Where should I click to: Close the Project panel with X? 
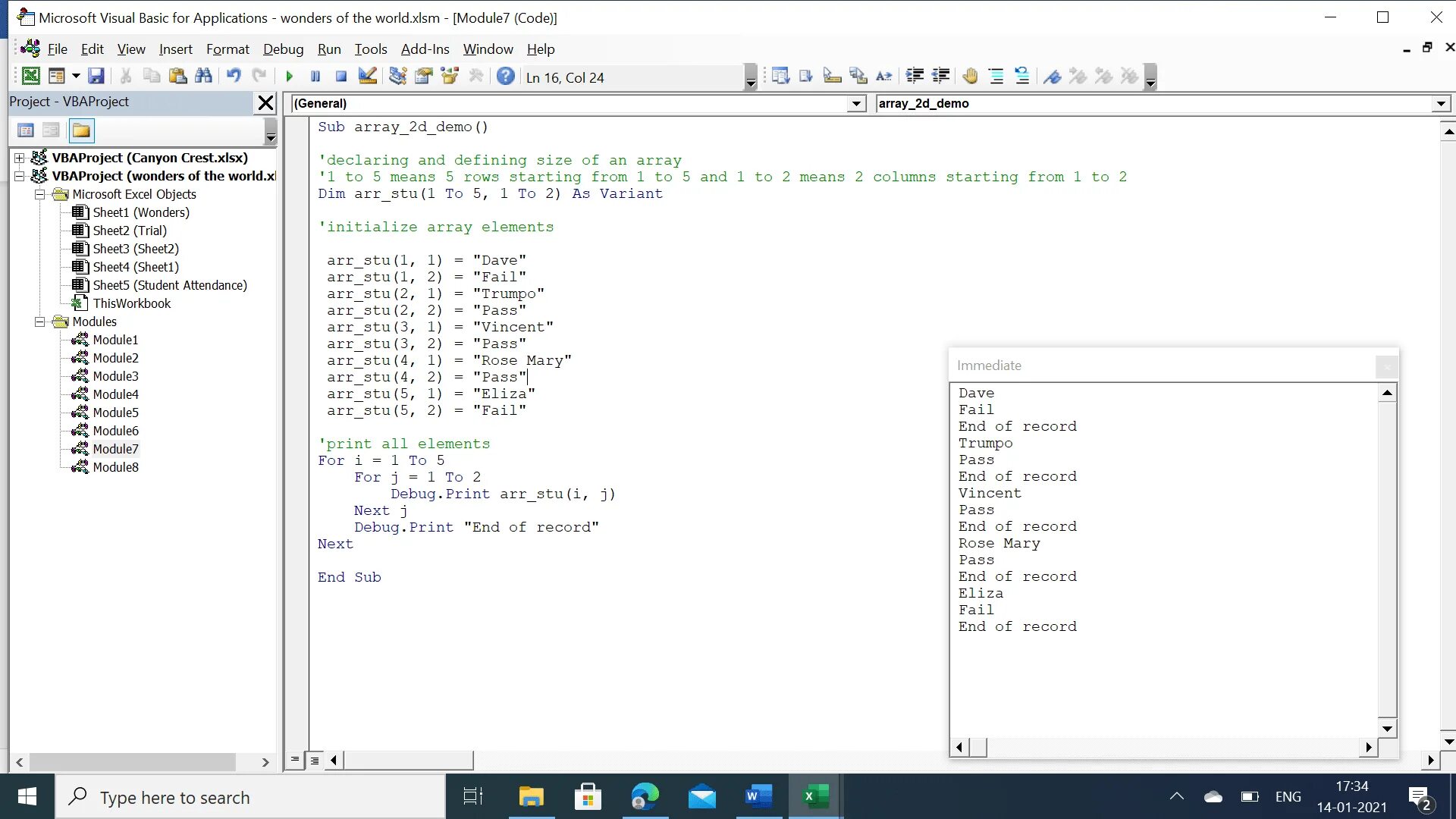[x=265, y=102]
